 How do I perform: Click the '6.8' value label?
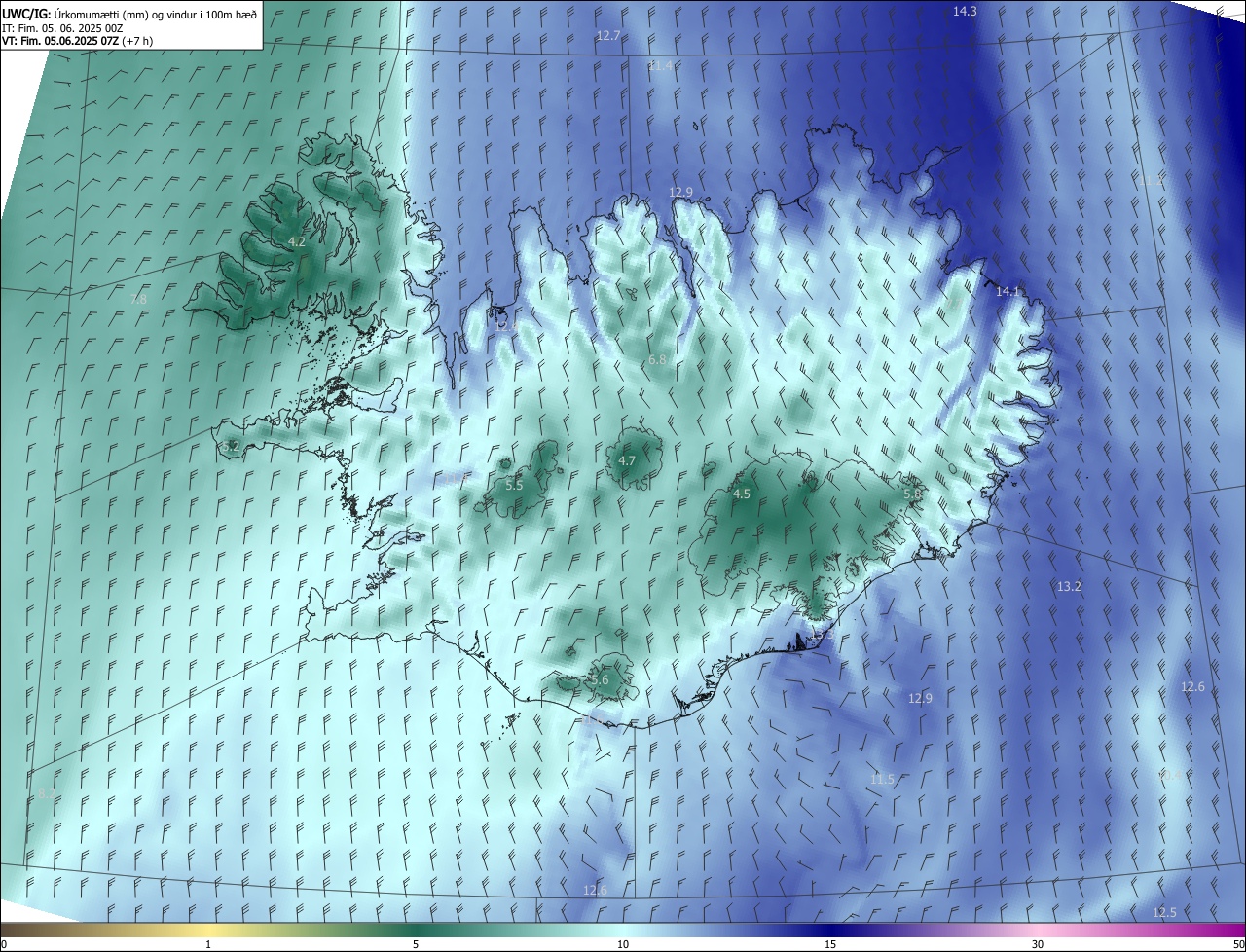click(657, 360)
